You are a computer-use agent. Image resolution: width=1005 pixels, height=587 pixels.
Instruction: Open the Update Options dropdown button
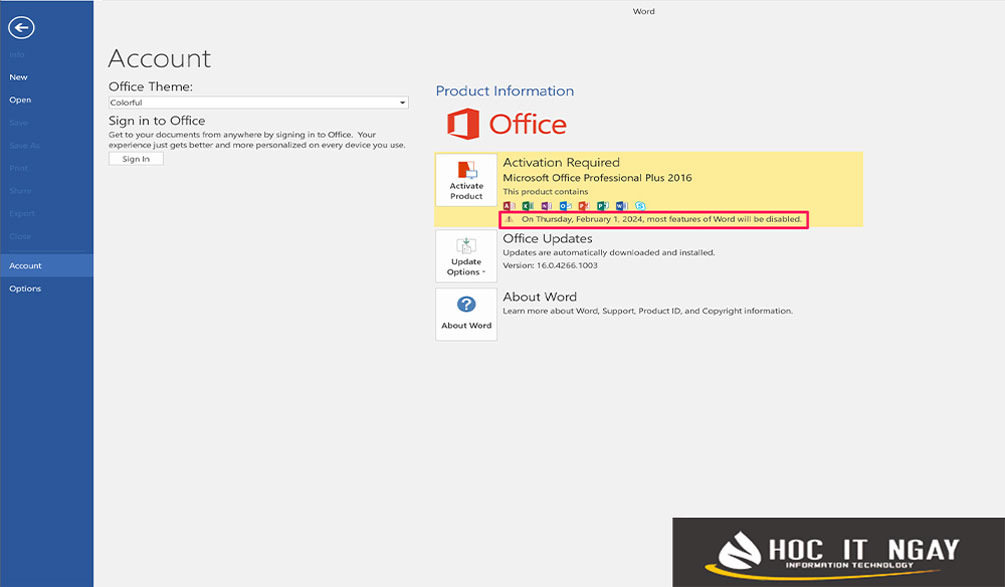[x=466, y=256]
